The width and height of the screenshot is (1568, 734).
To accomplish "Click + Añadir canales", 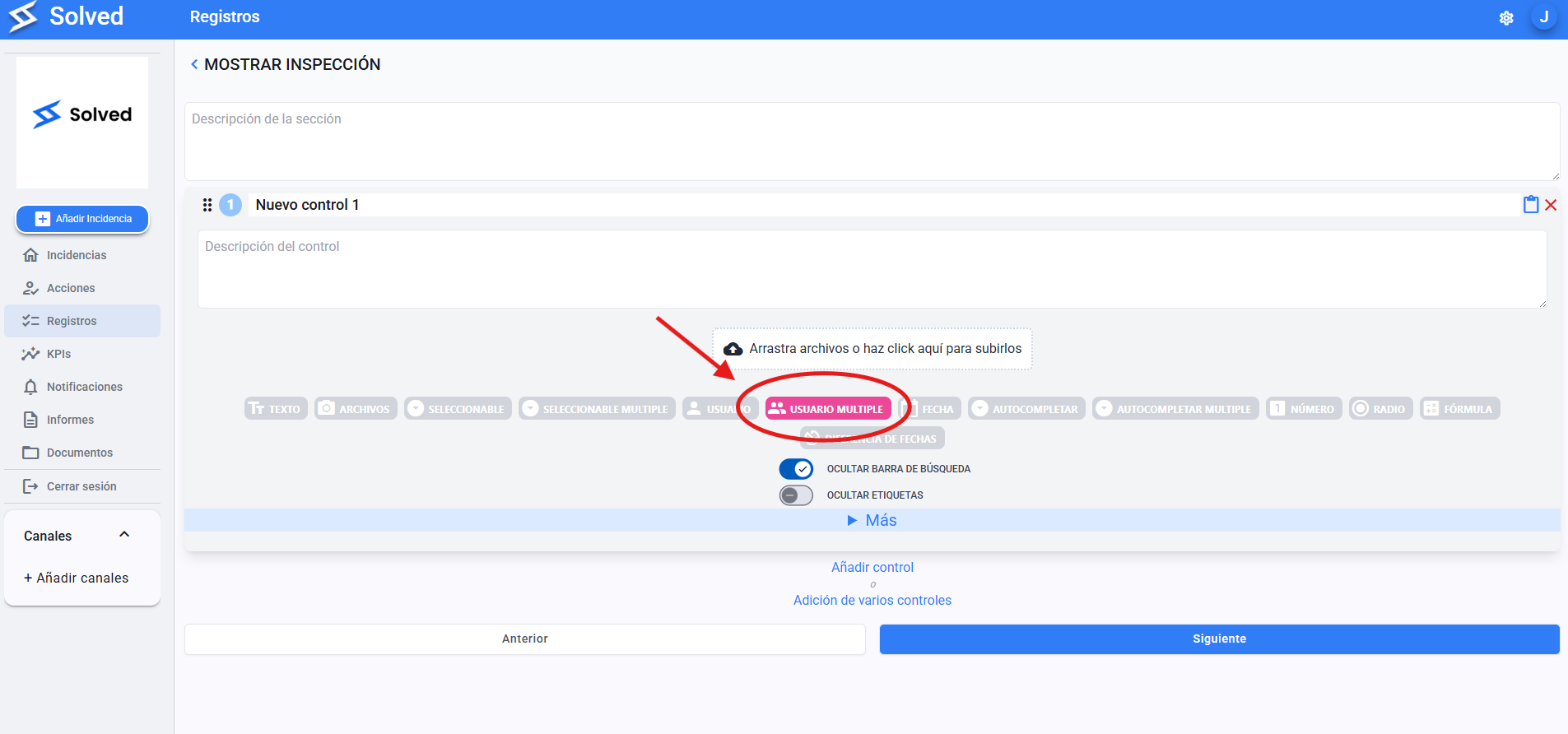I will point(76,578).
